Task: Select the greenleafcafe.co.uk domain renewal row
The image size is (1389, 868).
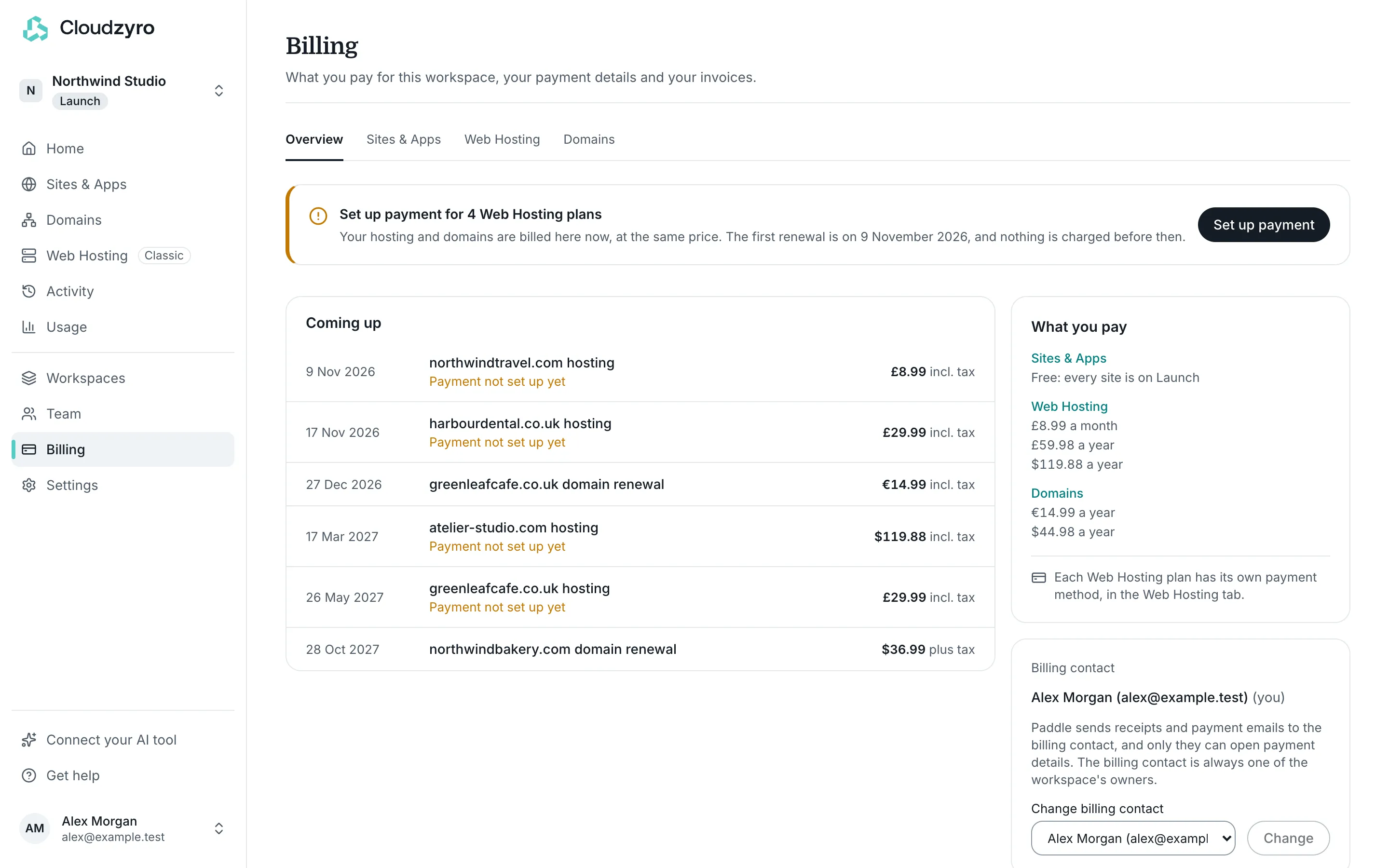Action: [x=640, y=485]
